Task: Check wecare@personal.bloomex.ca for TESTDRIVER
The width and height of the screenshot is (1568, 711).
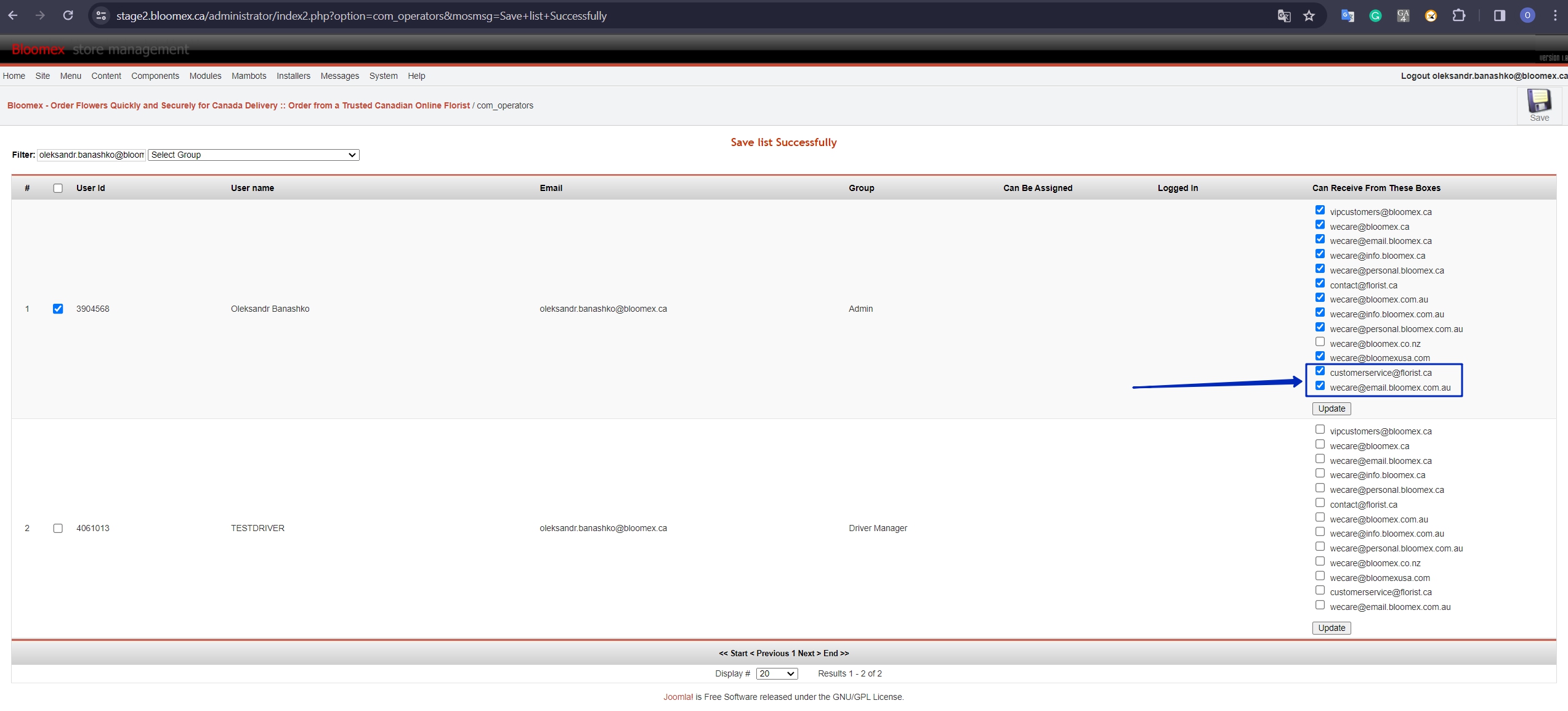Action: [x=1320, y=488]
